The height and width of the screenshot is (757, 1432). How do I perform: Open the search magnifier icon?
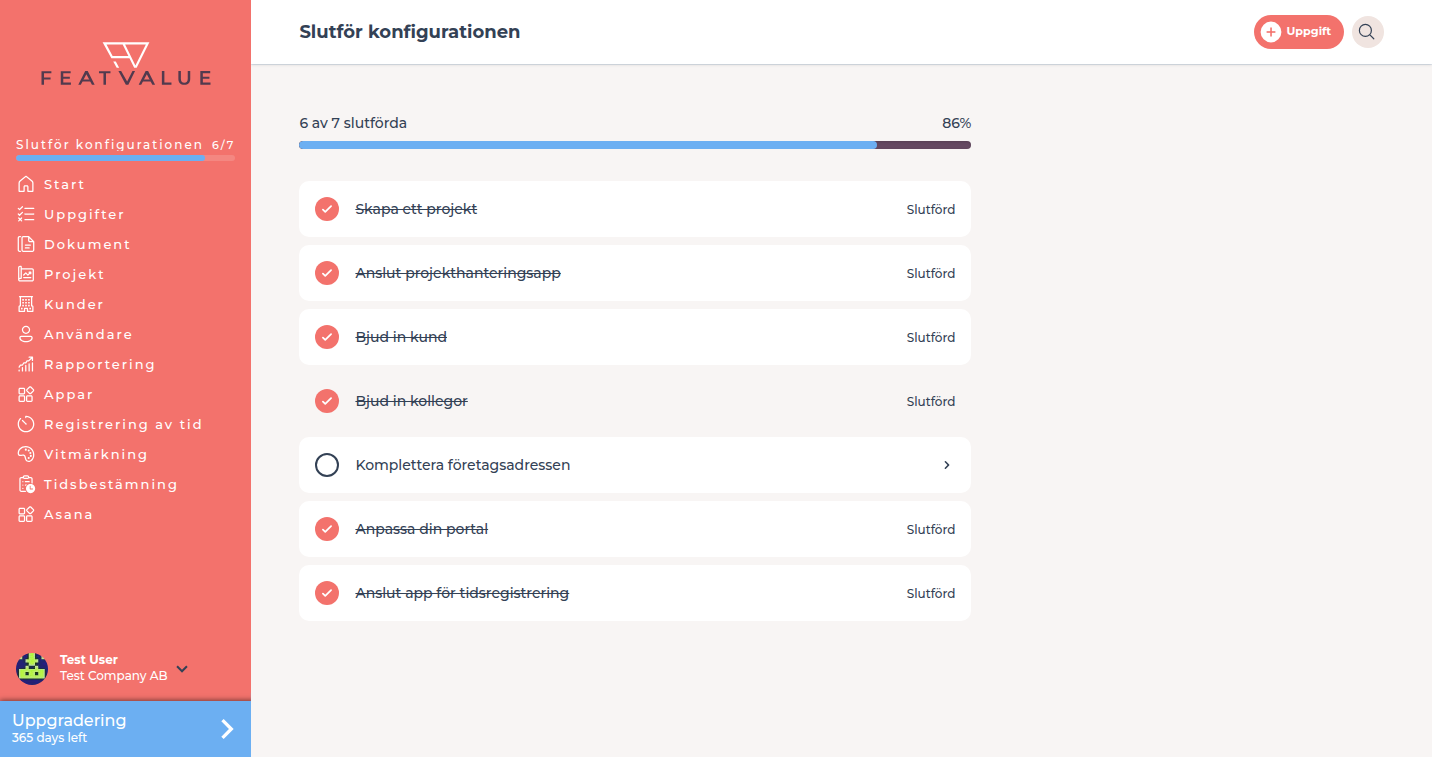click(1367, 32)
